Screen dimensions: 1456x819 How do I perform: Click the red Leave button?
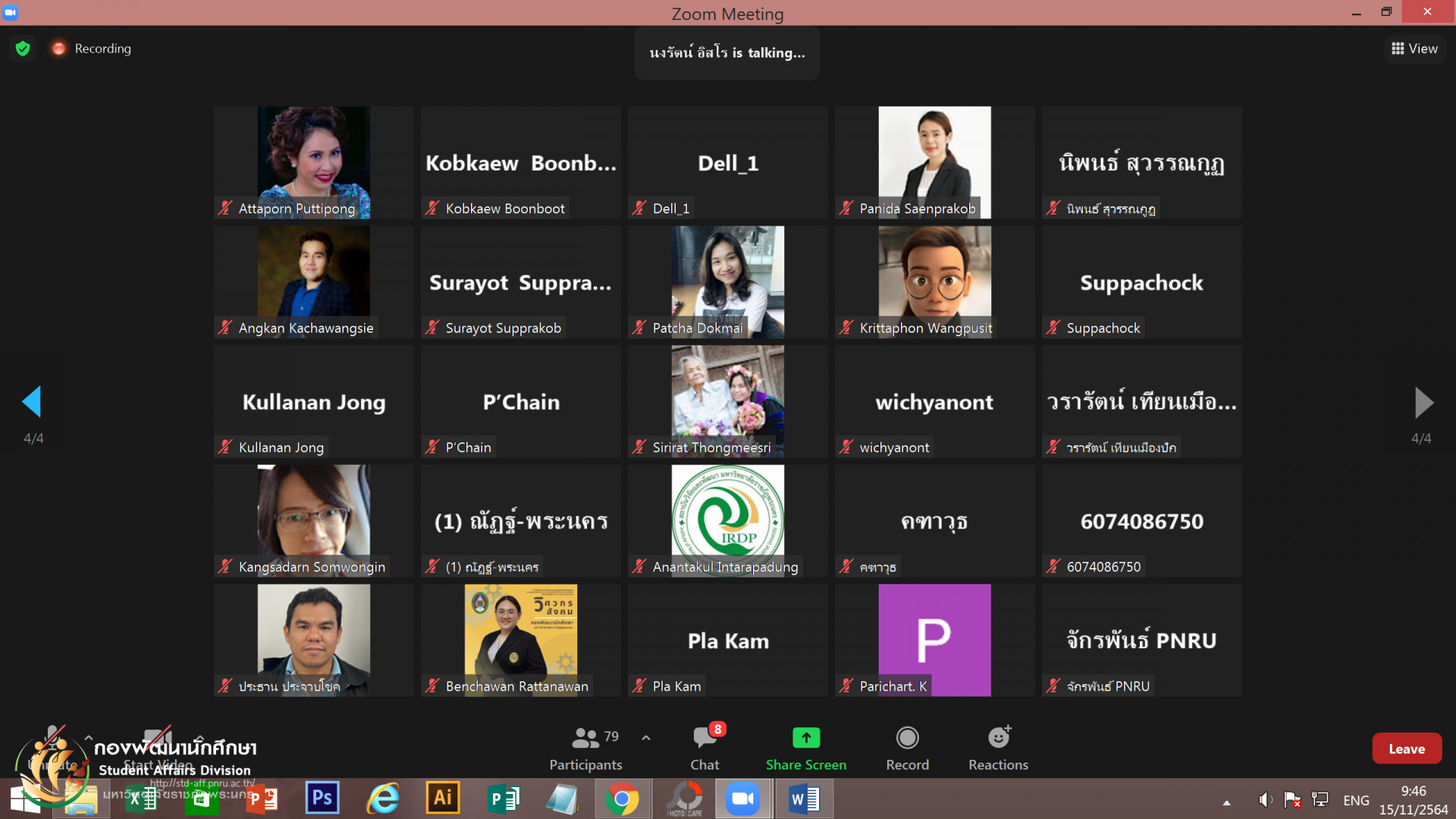(1406, 748)
